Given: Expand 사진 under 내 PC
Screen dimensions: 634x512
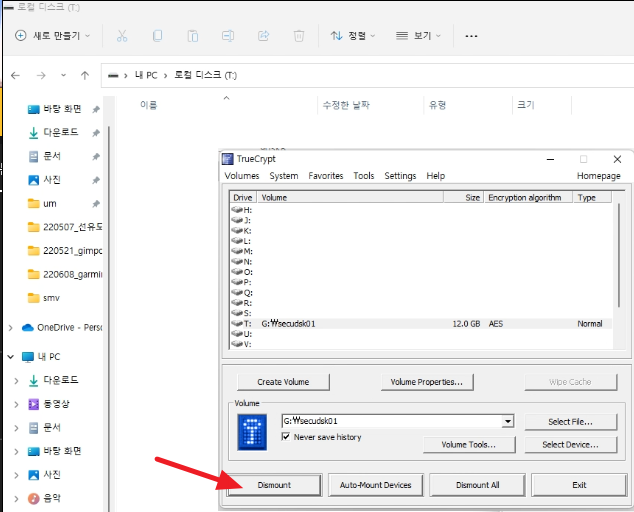Looking at the screenshot, I should point(16,475).
